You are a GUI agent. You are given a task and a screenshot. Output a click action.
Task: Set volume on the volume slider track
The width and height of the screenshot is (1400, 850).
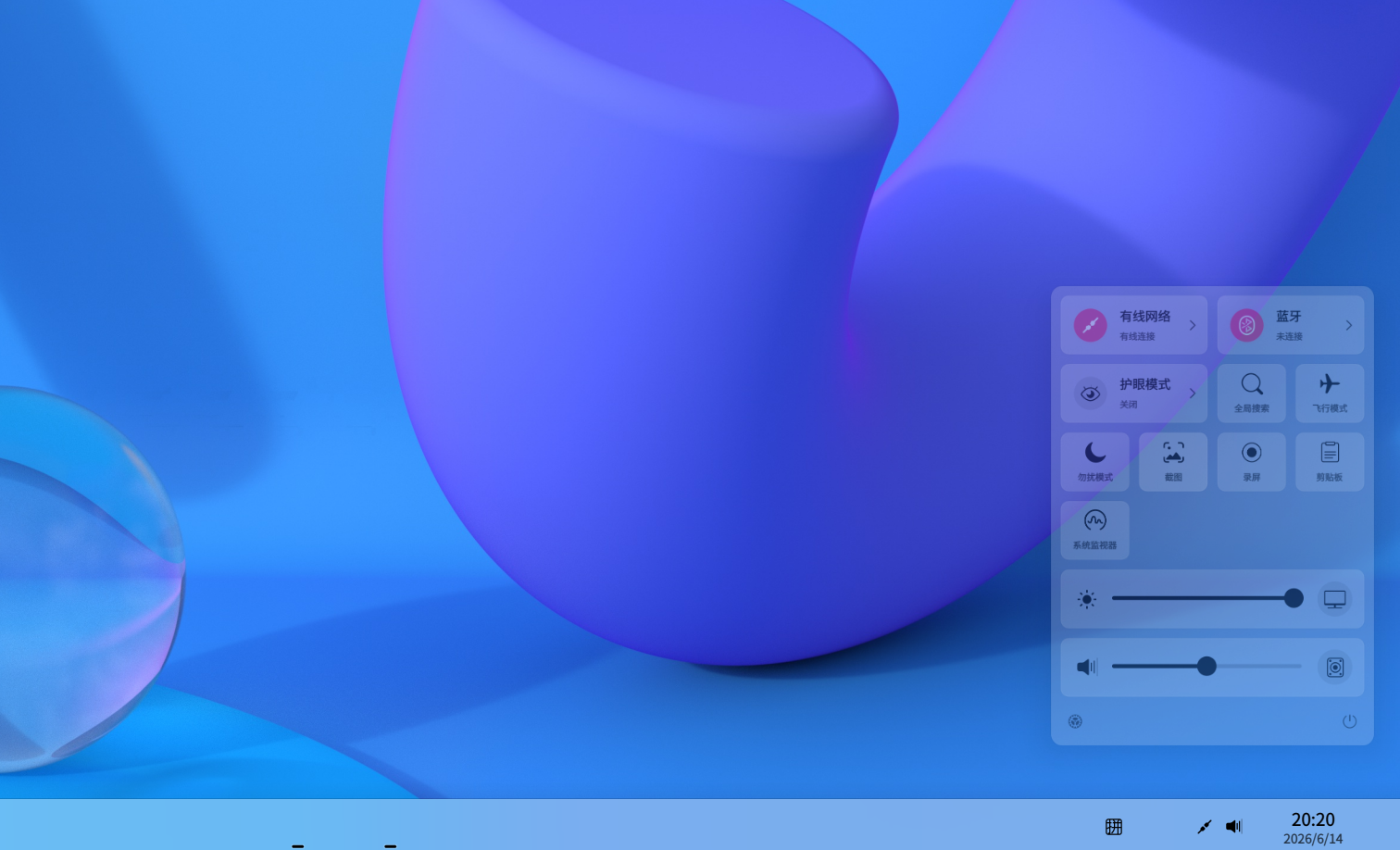point(1206,666)
